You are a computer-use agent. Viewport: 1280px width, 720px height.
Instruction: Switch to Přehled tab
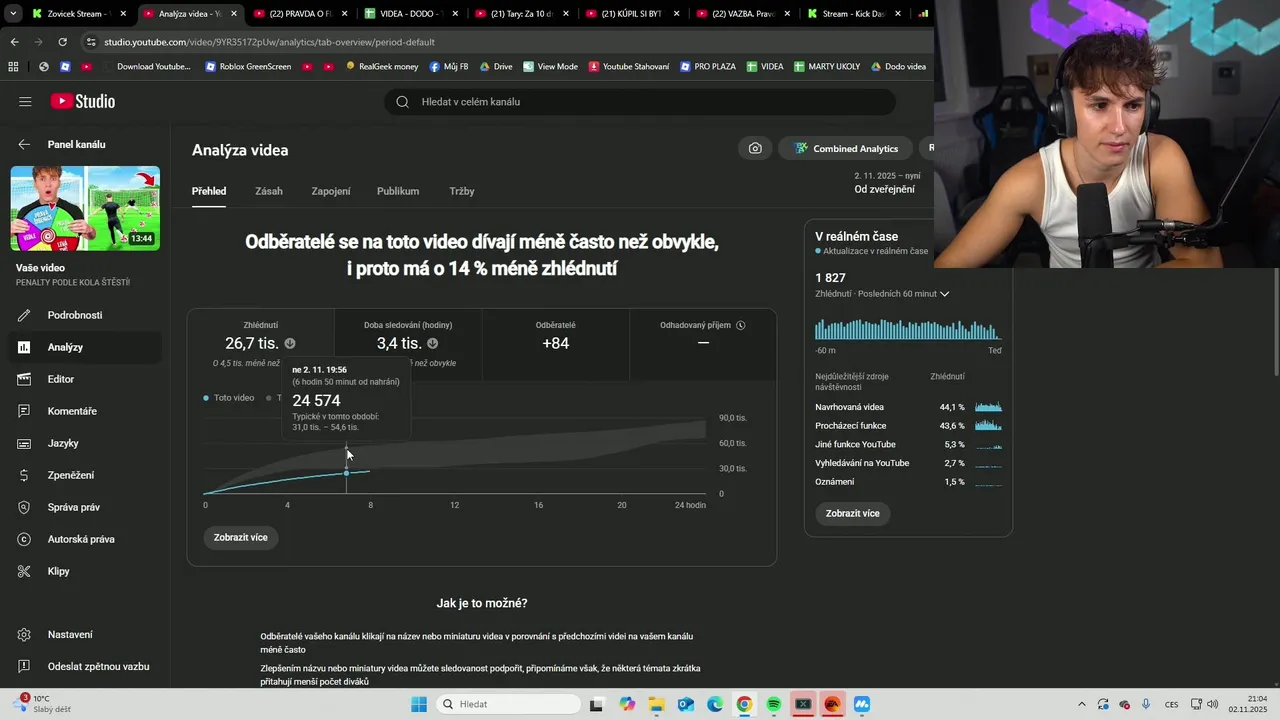tap(209, 191)
